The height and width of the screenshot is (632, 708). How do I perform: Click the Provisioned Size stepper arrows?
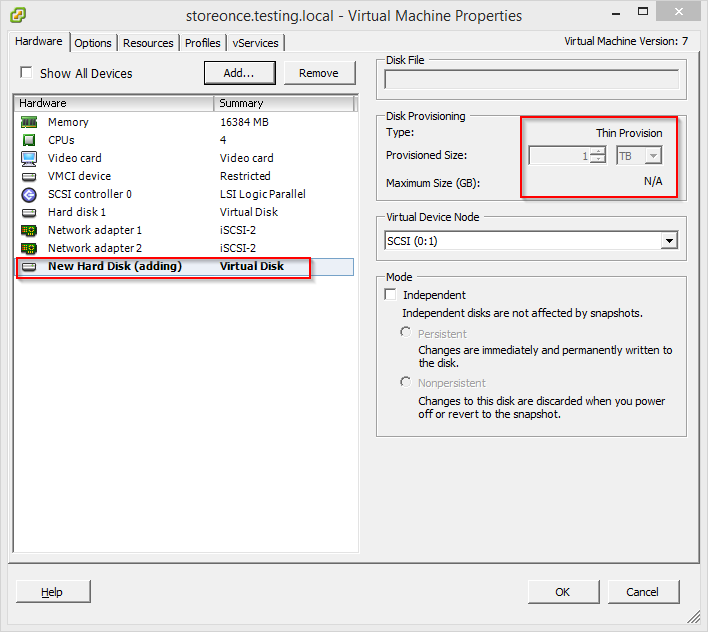pos(598,156)
